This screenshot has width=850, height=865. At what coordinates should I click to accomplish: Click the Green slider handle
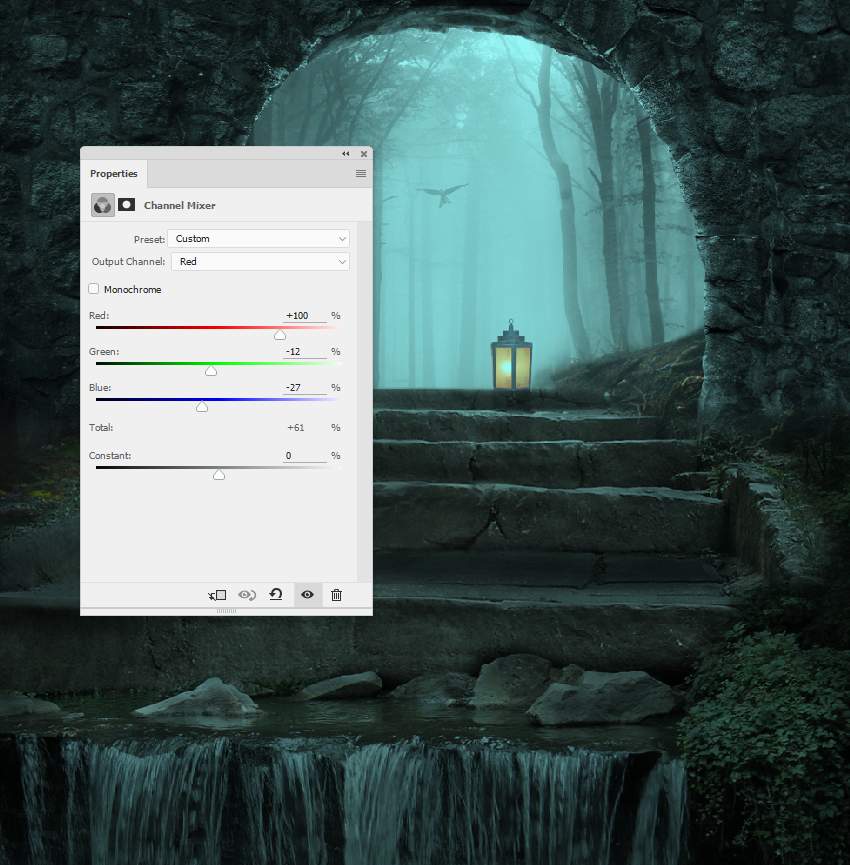(x=211, y=371)
